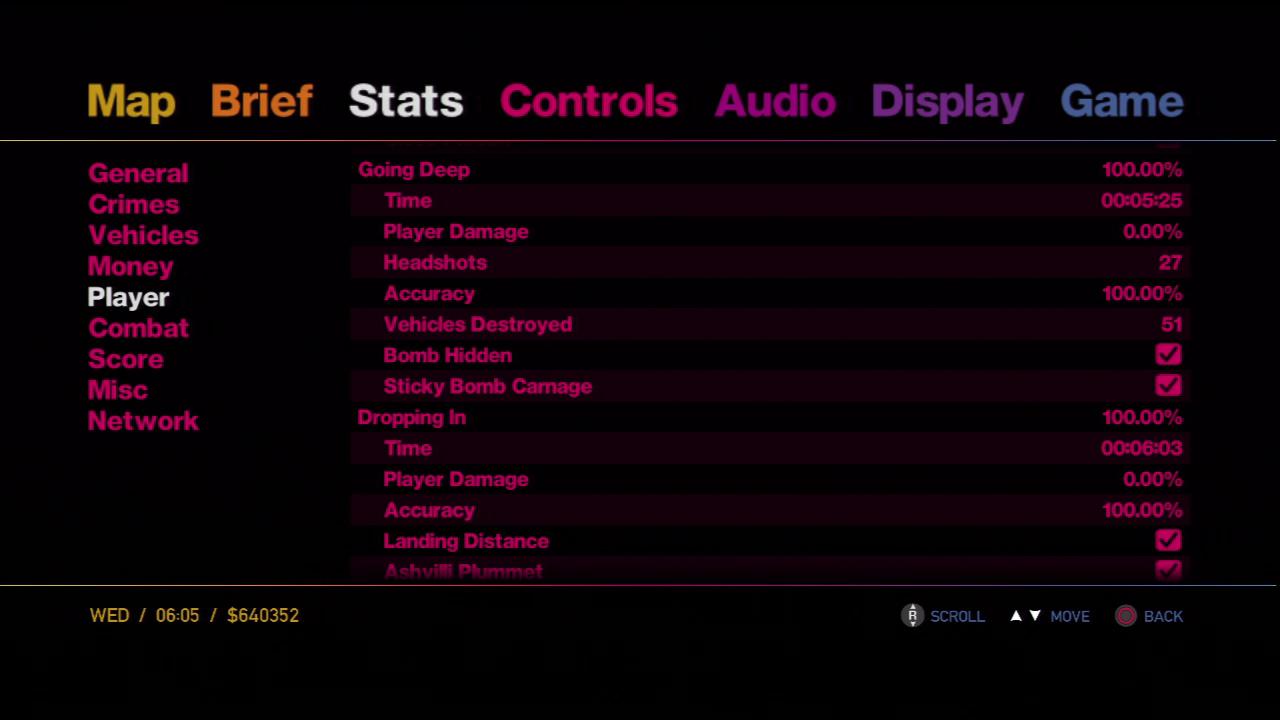Open the Network stats category

(143, 421)
